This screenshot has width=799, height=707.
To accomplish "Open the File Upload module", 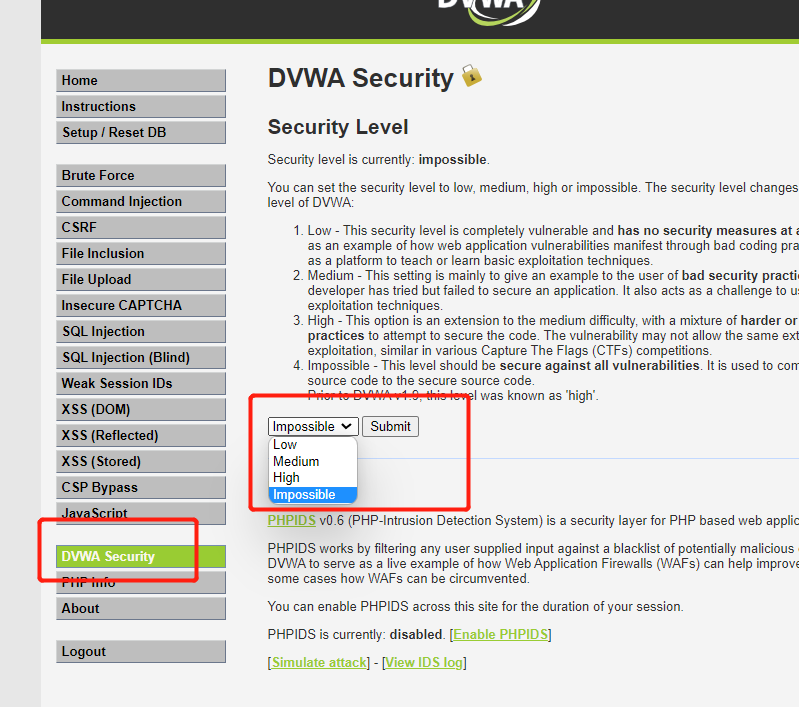I will 141,279.
